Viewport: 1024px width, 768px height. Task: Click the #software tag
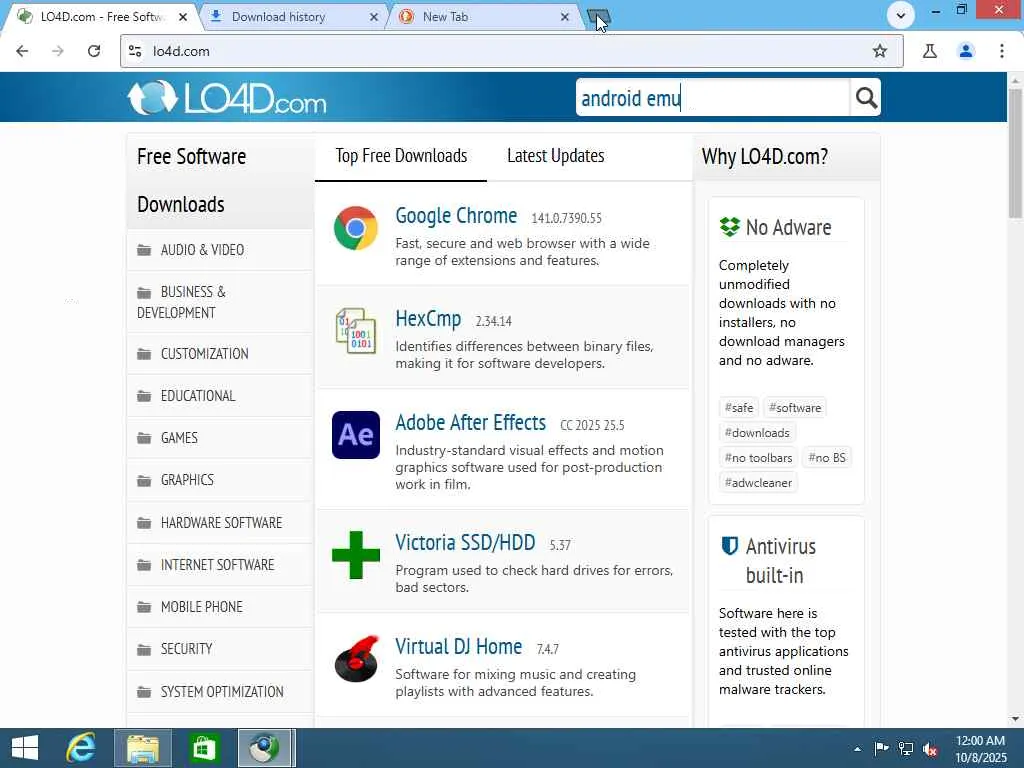[795, 408]
